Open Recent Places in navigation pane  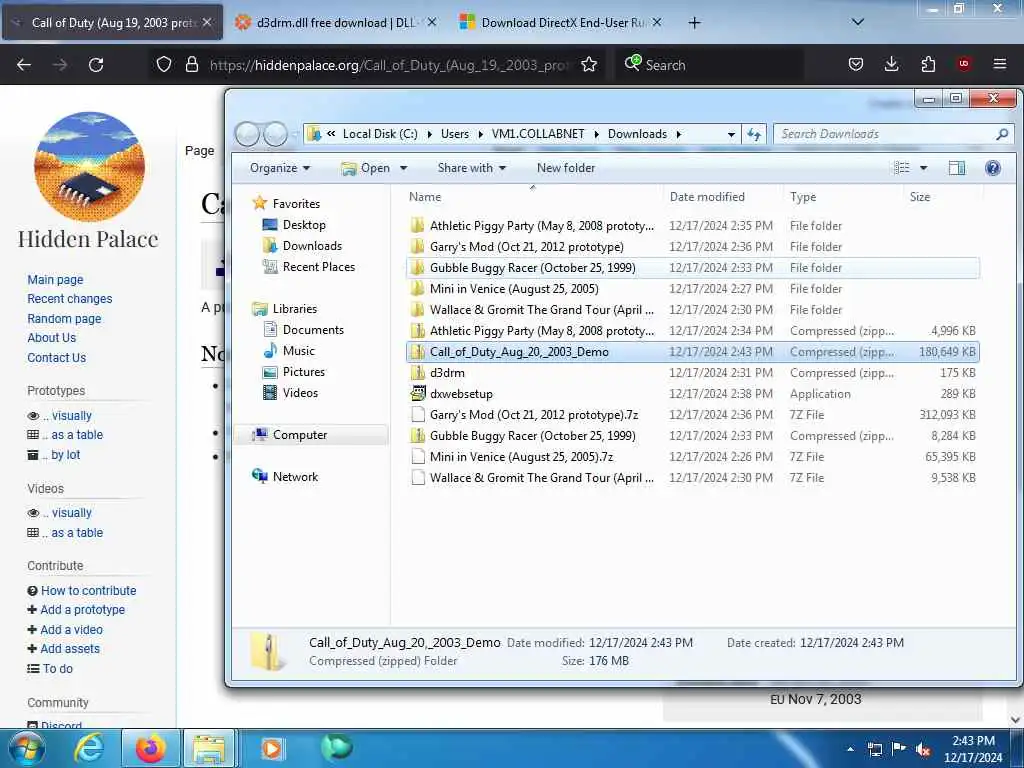point(318,266)
